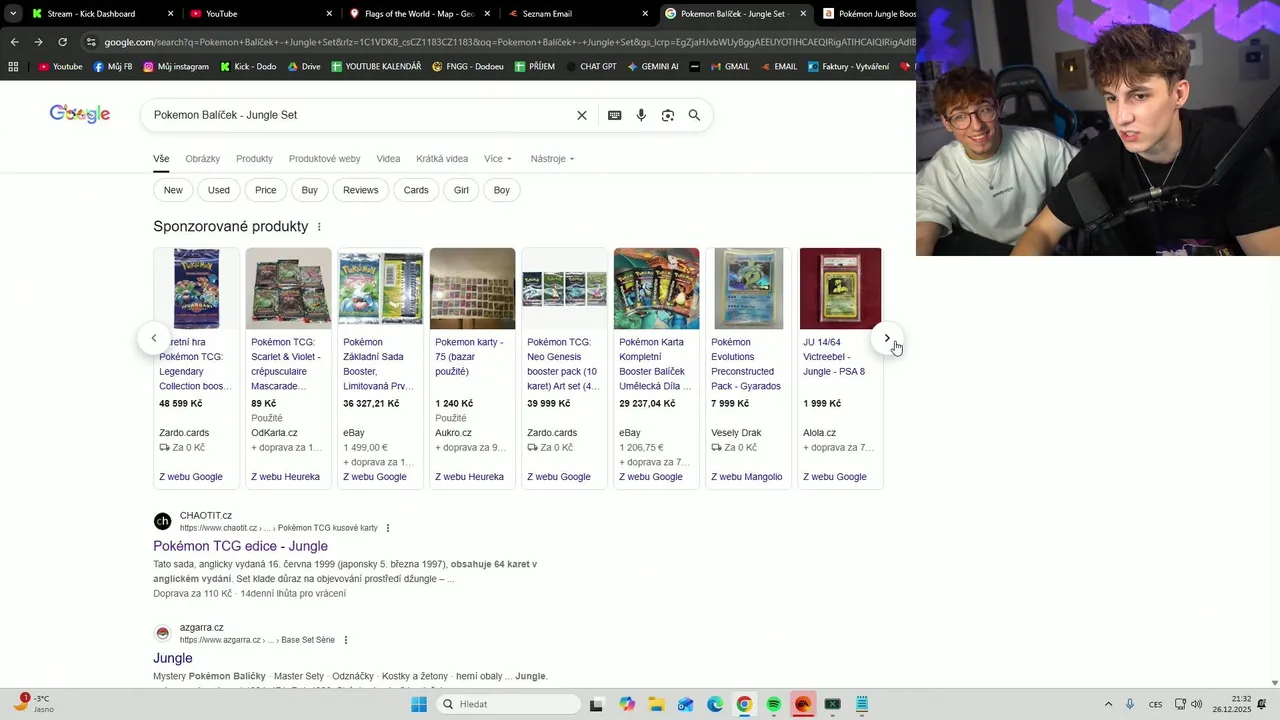The width and height of the screenshot is (1280, 720).
Task: Go back to the previous page
Action: point(14,42)
